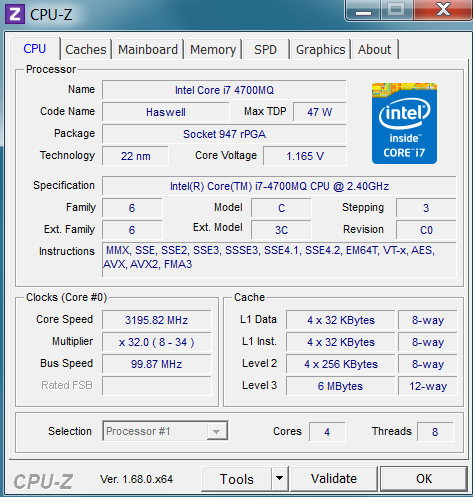Image resolution: width=473 pixels, height=497 pixels.
Task: Switch to the Caches tab
Action: coord(86,50)
